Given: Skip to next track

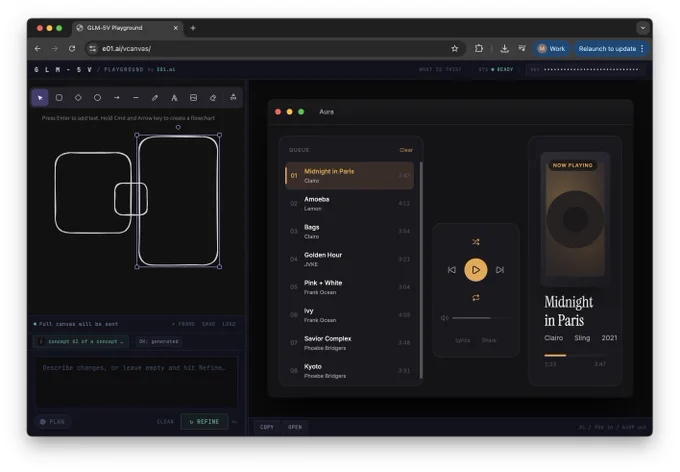Looking at the screenshot, I should click(x=500, y=270).
